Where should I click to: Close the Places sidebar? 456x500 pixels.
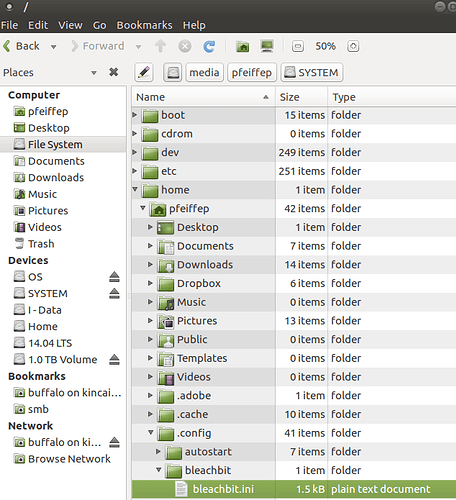coord(114,72)
